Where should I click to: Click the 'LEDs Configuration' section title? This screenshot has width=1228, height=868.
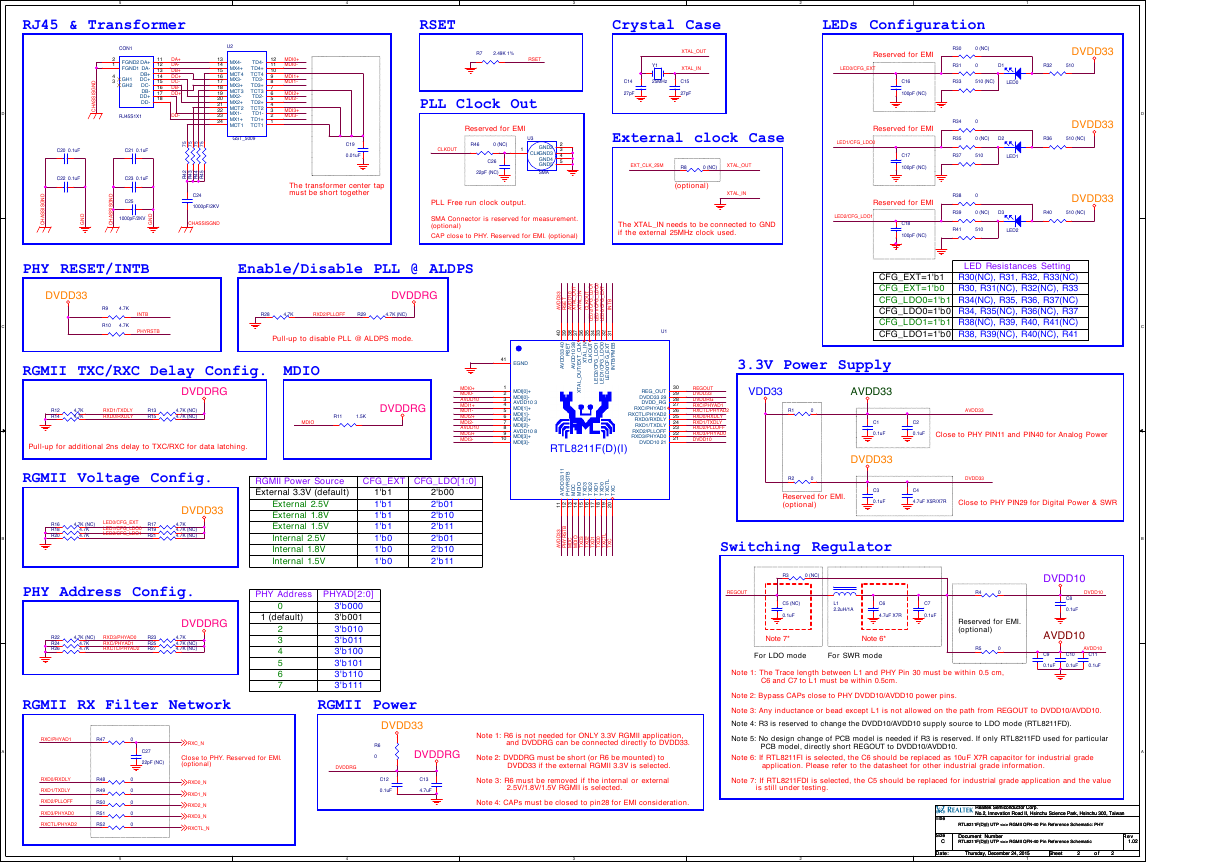click(x=903, y=25)
